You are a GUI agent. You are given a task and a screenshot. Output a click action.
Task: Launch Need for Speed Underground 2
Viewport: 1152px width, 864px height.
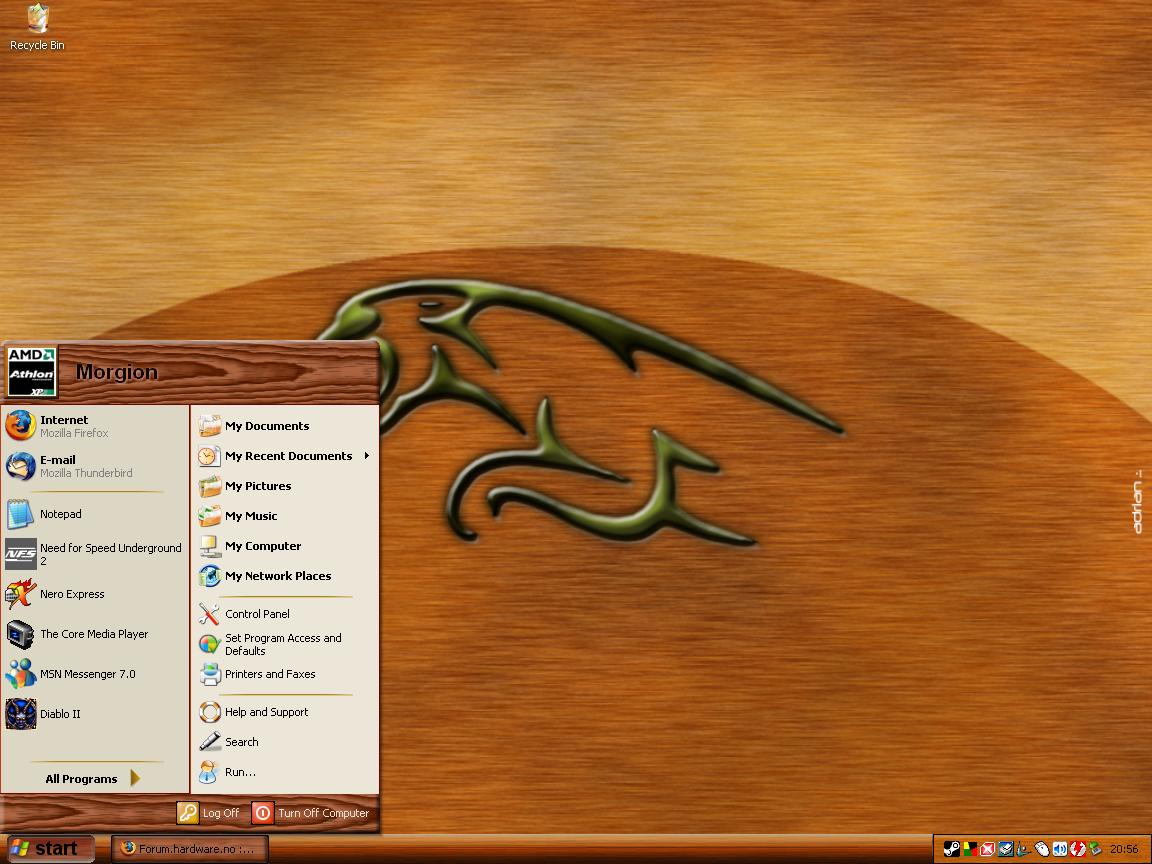click(95, 554)
